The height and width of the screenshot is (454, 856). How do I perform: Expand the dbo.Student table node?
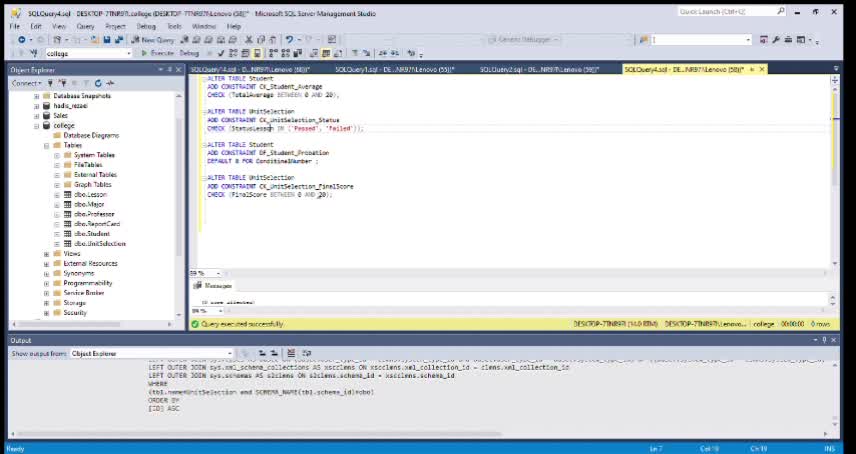(x=57, y=233)
